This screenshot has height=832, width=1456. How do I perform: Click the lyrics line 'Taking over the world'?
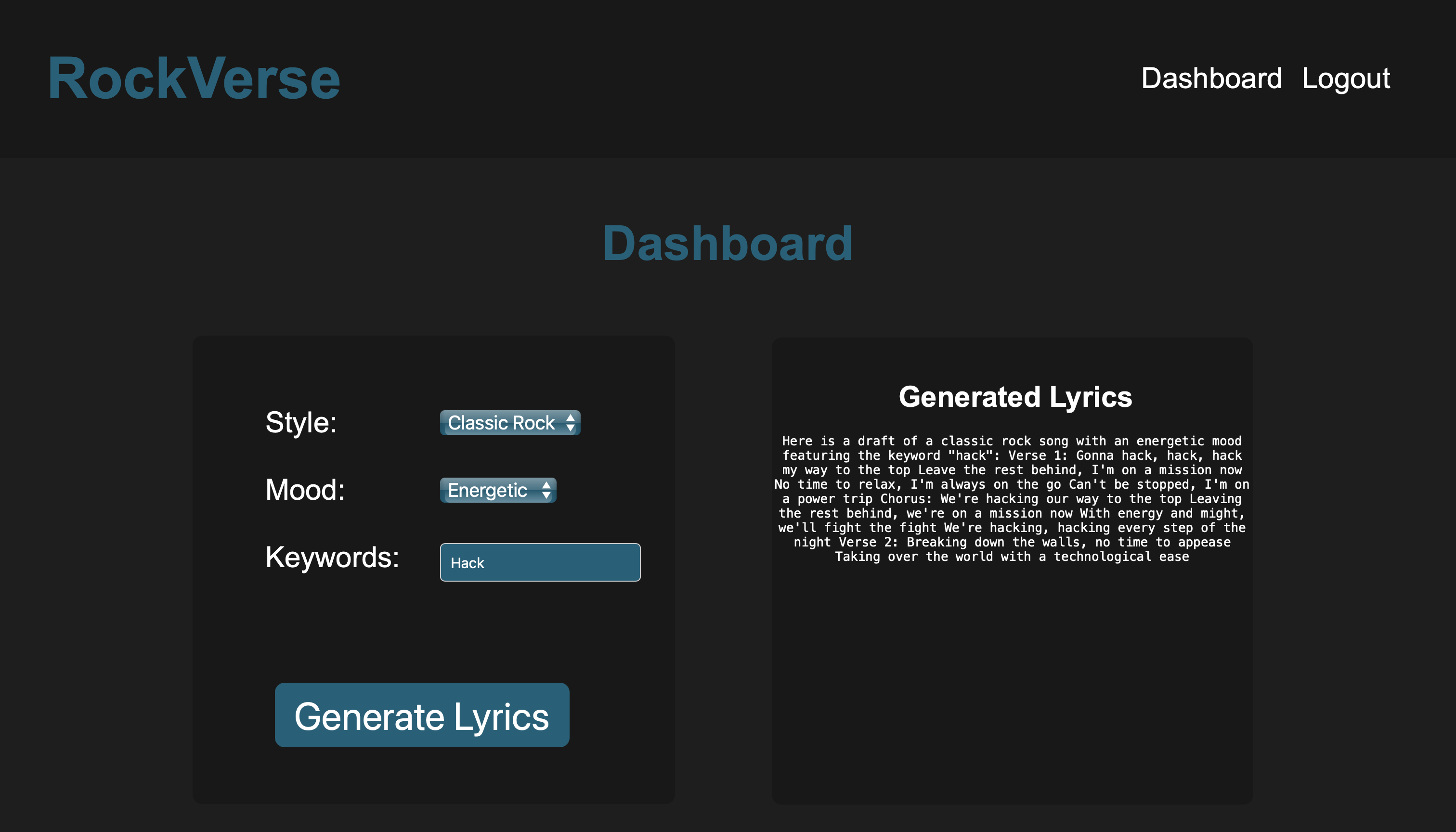pyautogui.click(x=1012, y=557)
